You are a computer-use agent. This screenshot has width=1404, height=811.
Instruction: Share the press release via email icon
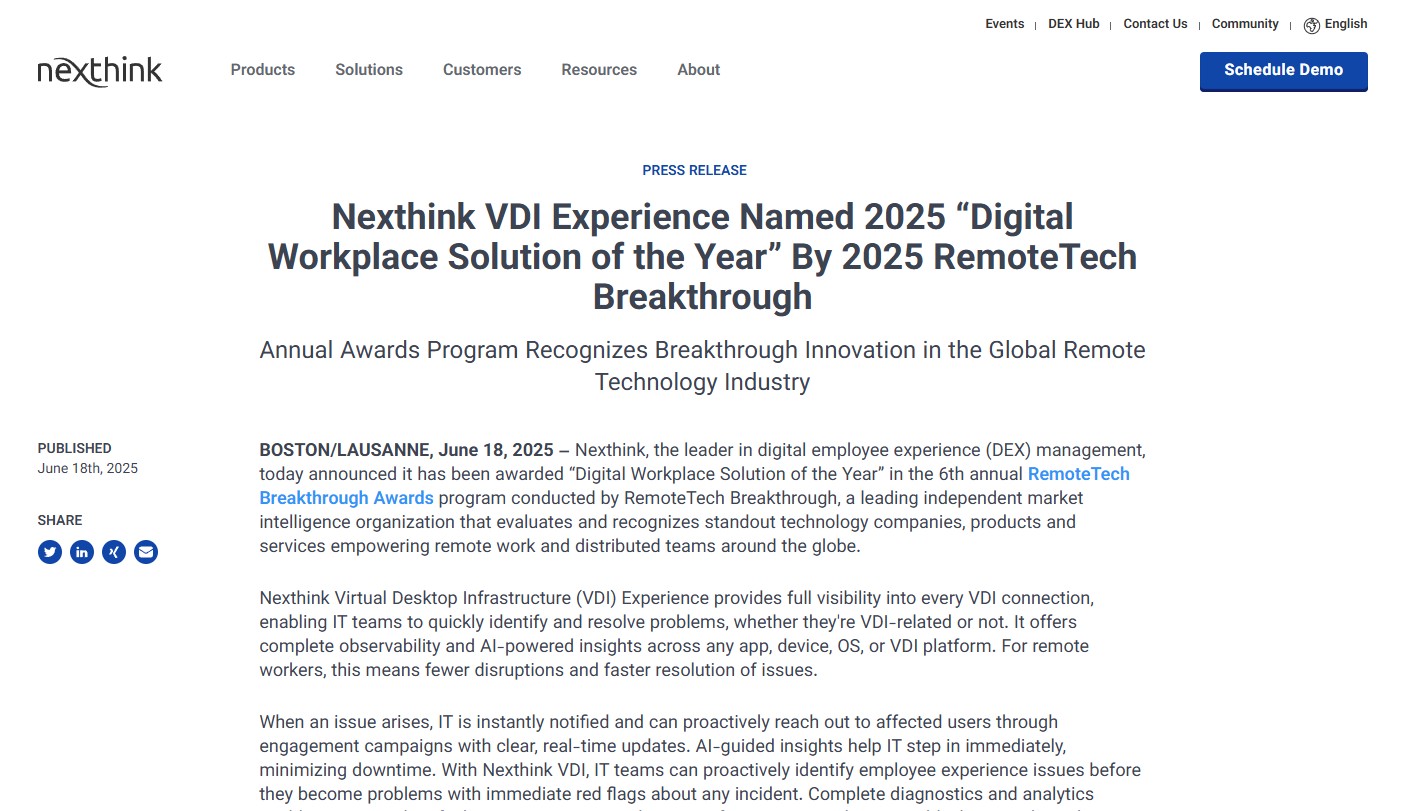click(x=146, y=552)
